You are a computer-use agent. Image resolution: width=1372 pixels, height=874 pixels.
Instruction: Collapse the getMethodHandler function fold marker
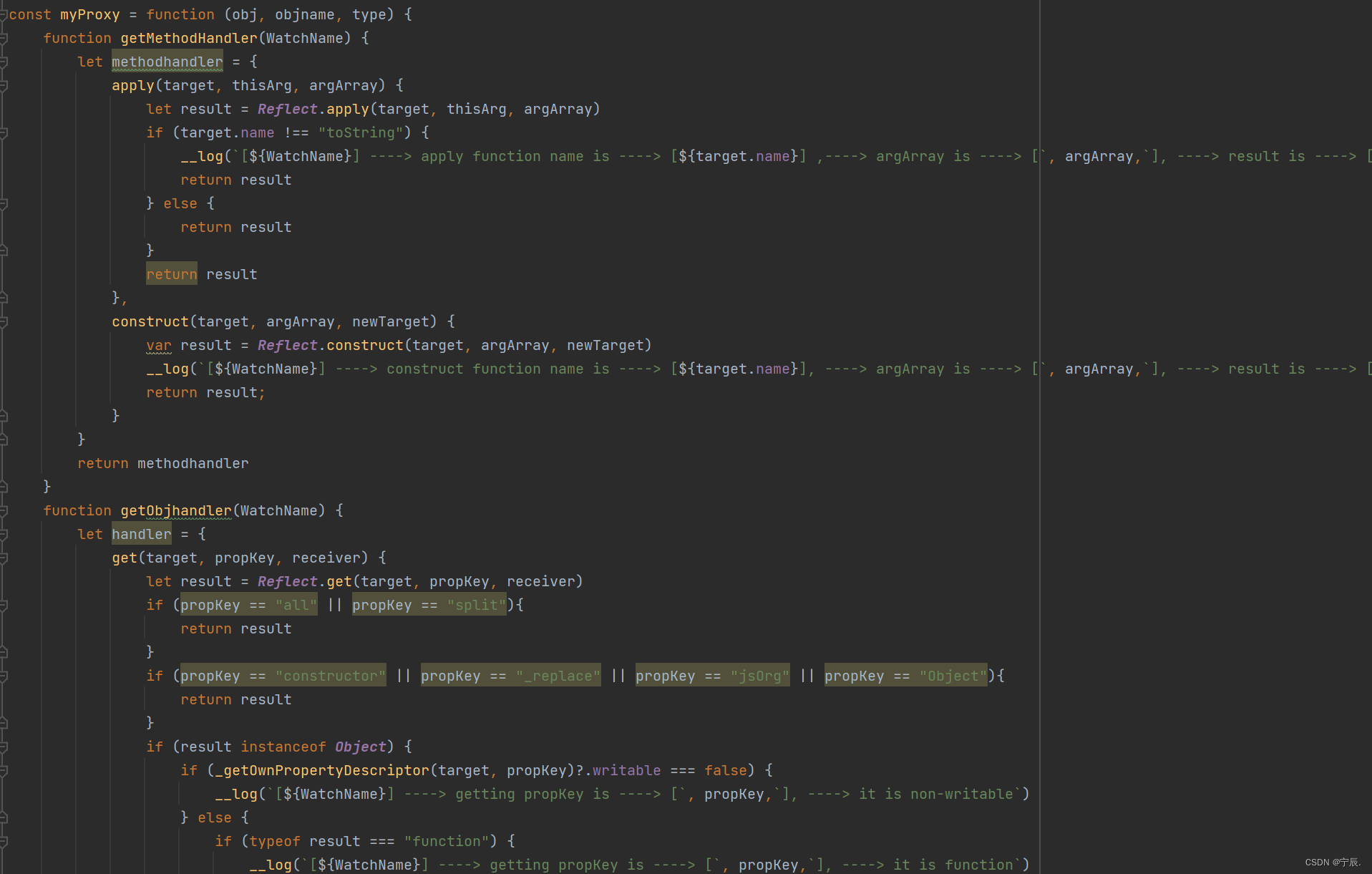pyautogui.click(x=4, y=38)
